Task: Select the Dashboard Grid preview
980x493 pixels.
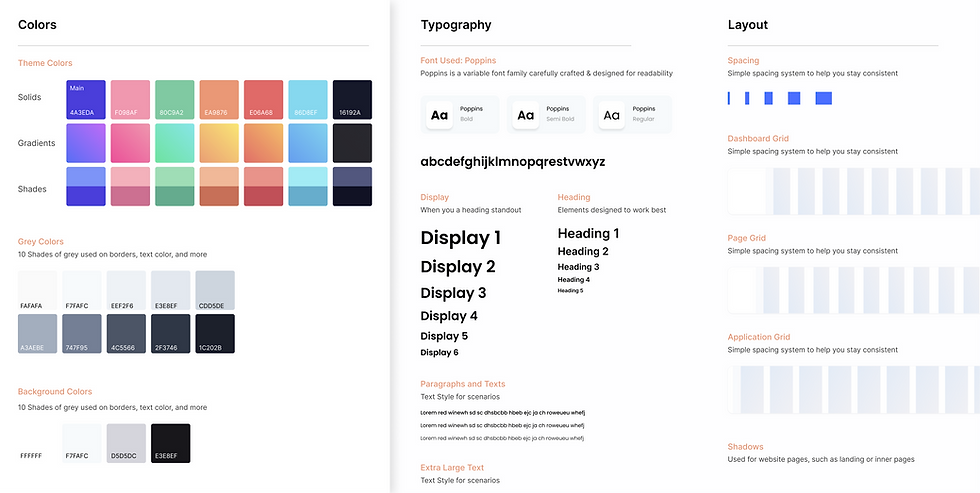Action: pos(854,191)
